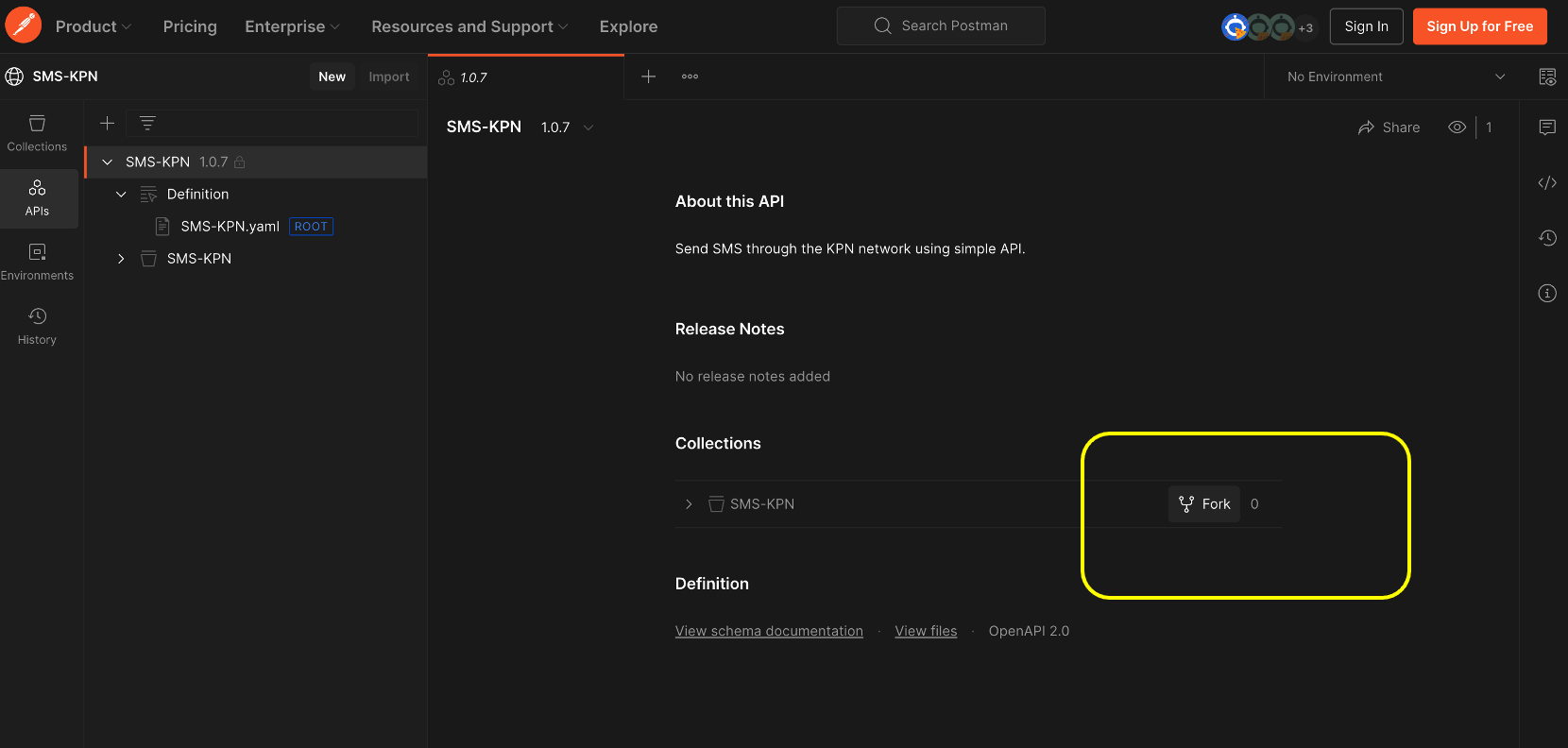
Task: Click the New button
Action: pos(332,76)
